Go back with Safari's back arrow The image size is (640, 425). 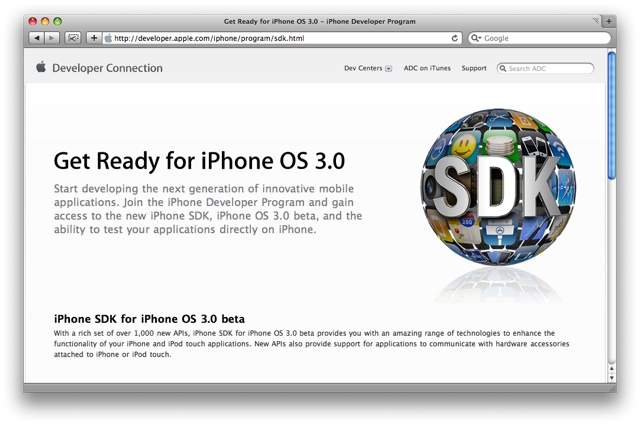pos(37,38)
